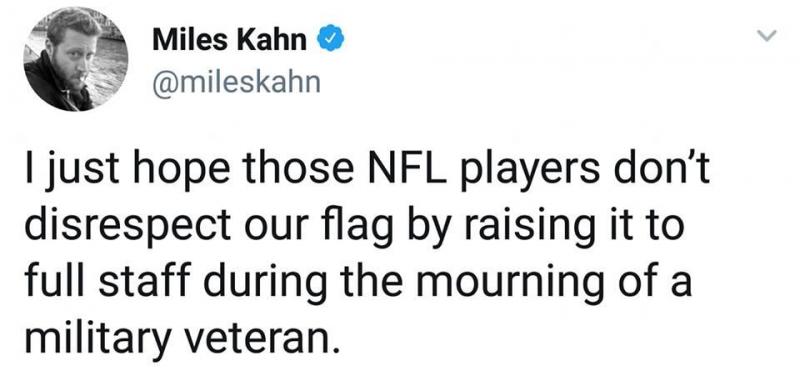This screenshot has width=800, height=371.
Task: Click the blue verified badge
Action: coord(332,40)
